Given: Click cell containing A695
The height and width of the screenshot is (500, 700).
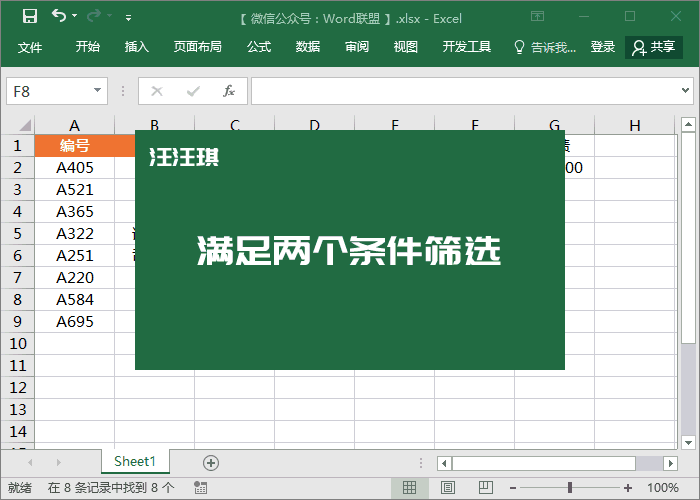Looking at the screenshot, I should pos(75,322).
